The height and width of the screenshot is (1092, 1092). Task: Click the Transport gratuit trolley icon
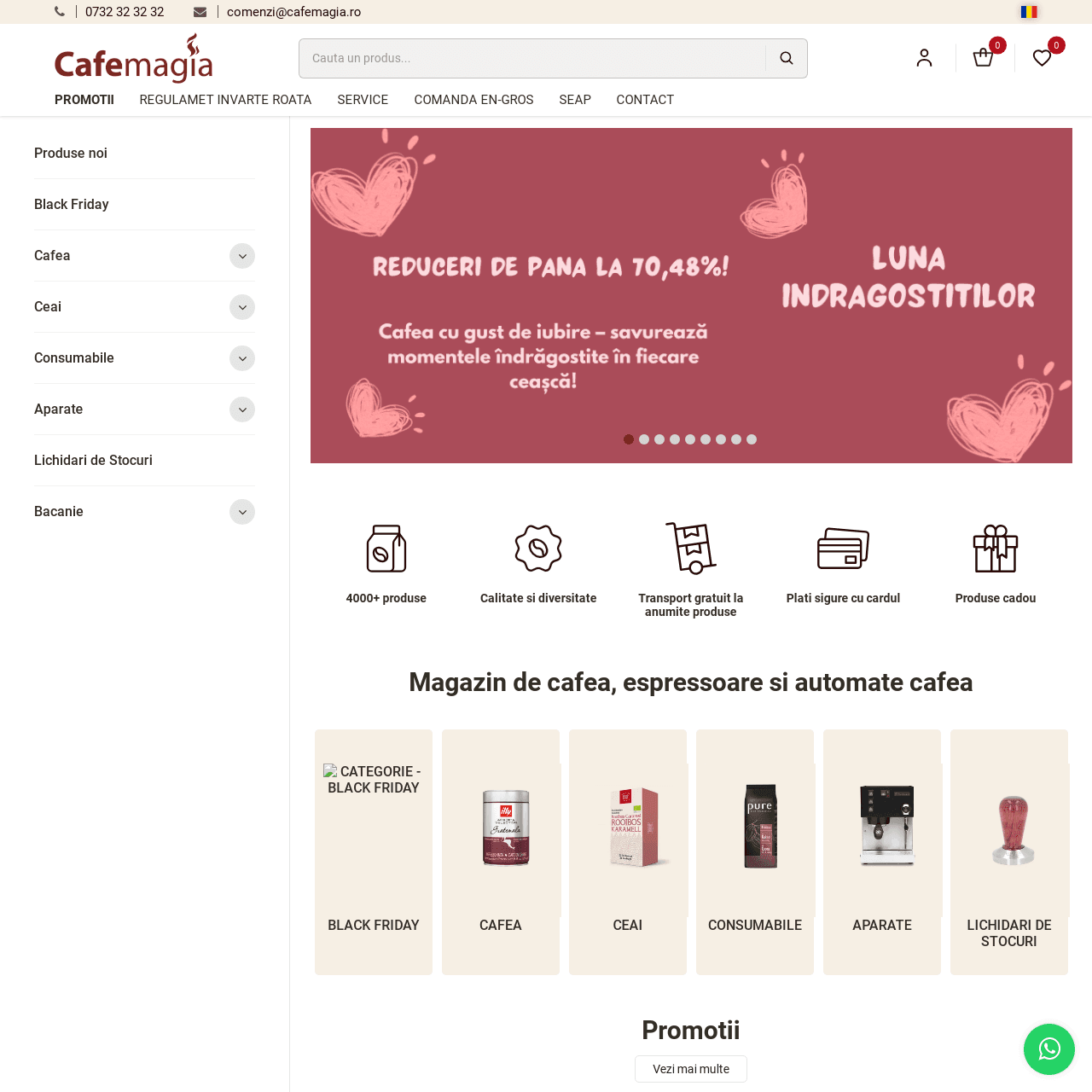click(x=690, y=548)
